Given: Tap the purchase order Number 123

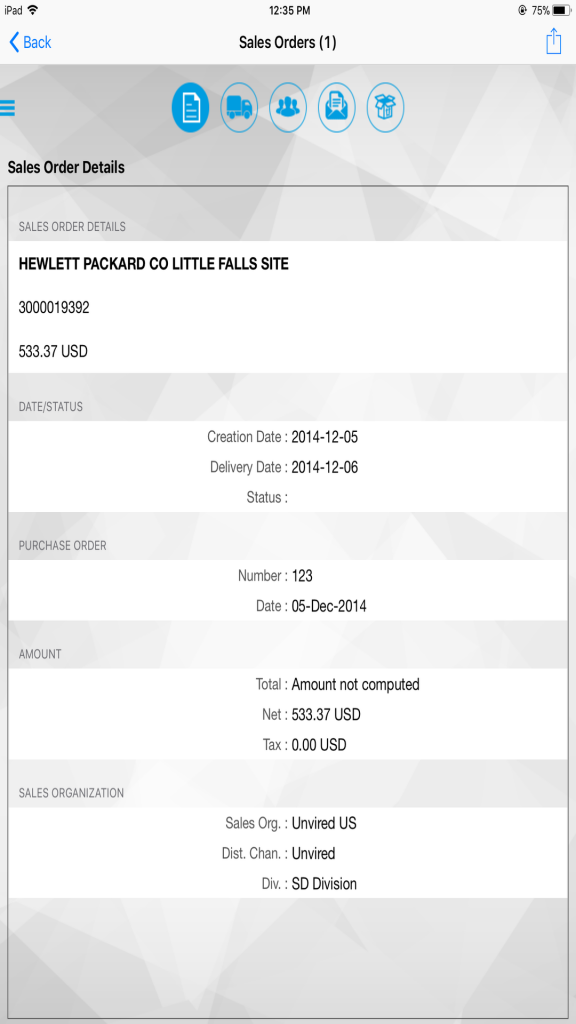Looking at the screenshot, I should (x=302, y=576).
